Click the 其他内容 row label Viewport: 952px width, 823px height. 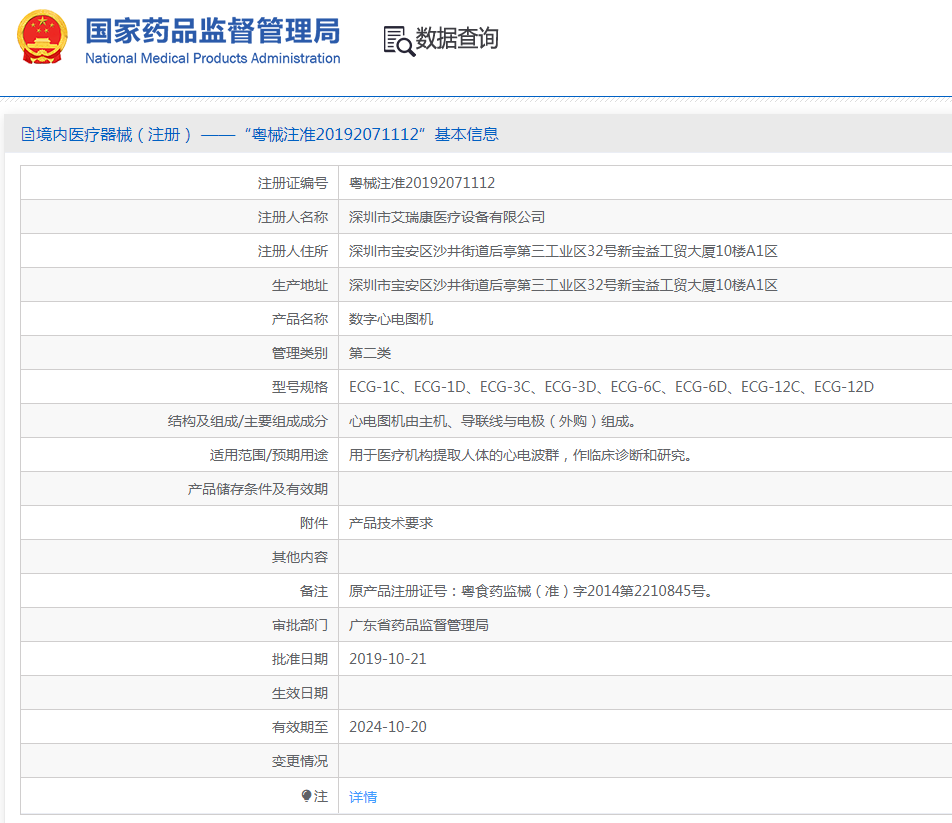click(x=300, y=557)
